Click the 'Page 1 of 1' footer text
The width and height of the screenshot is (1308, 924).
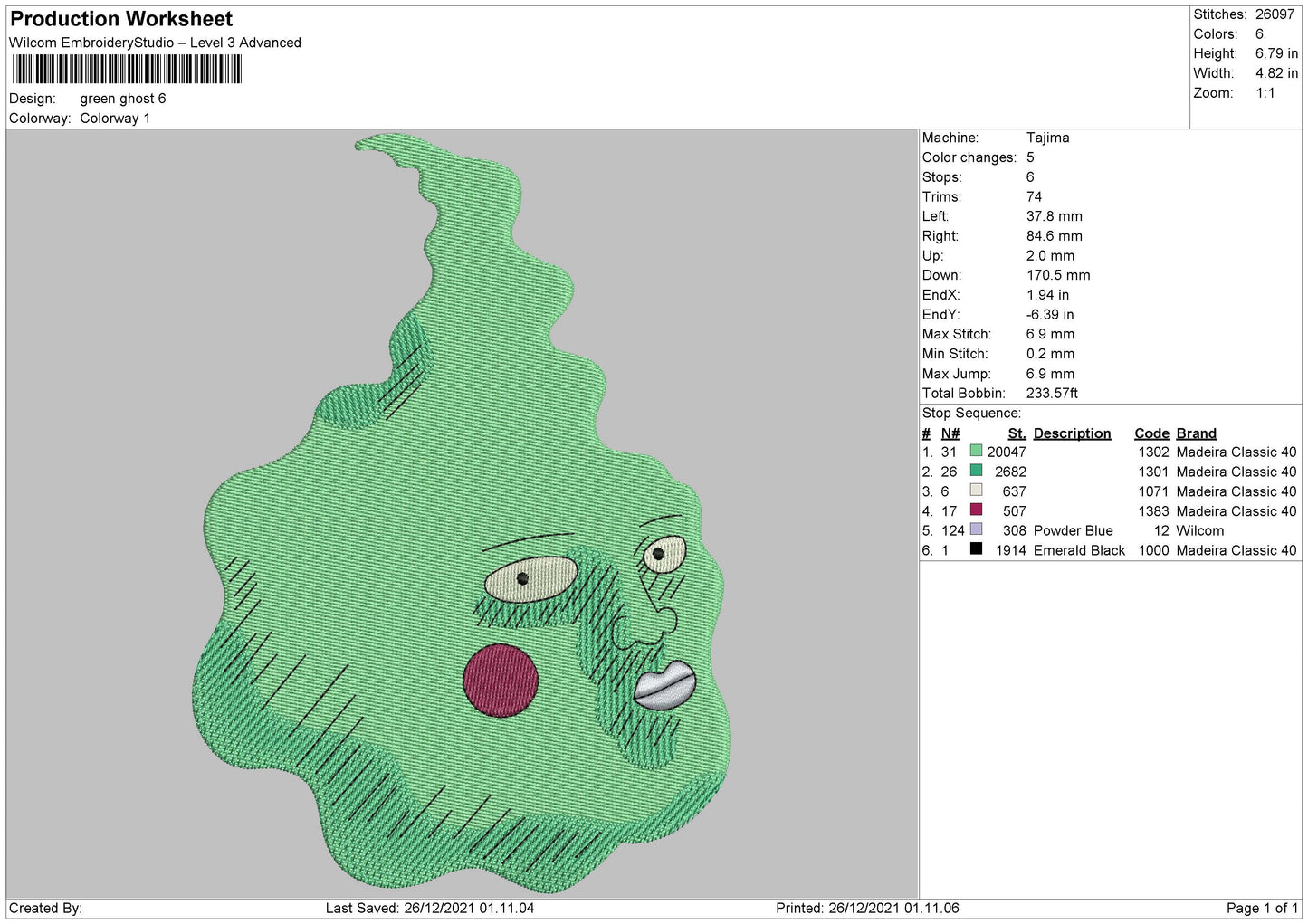(x=1262, y=908)
